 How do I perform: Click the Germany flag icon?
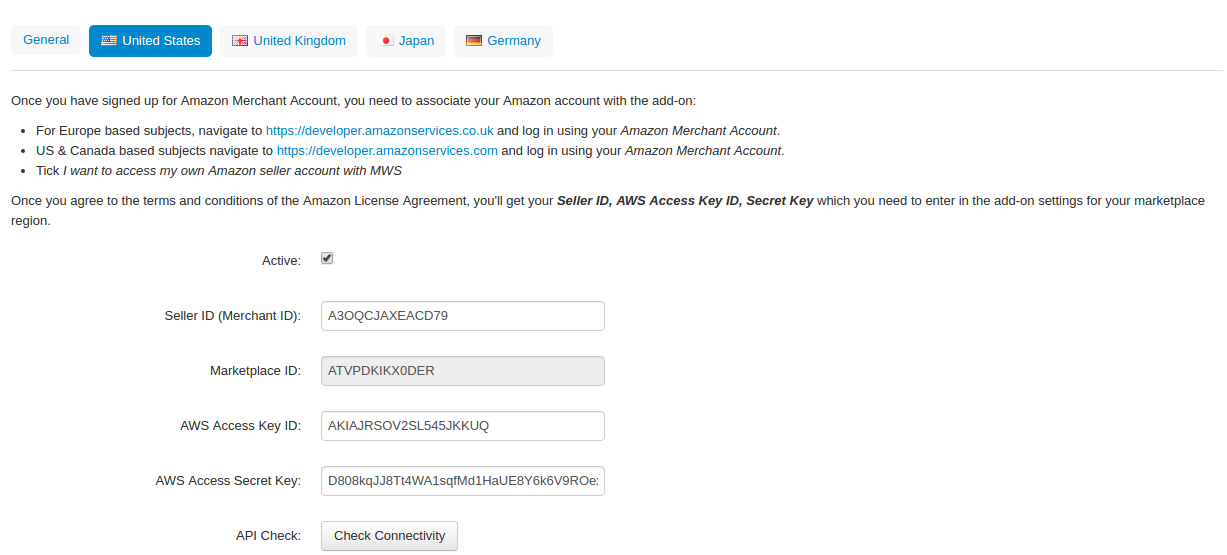click(x=474, y=41)
